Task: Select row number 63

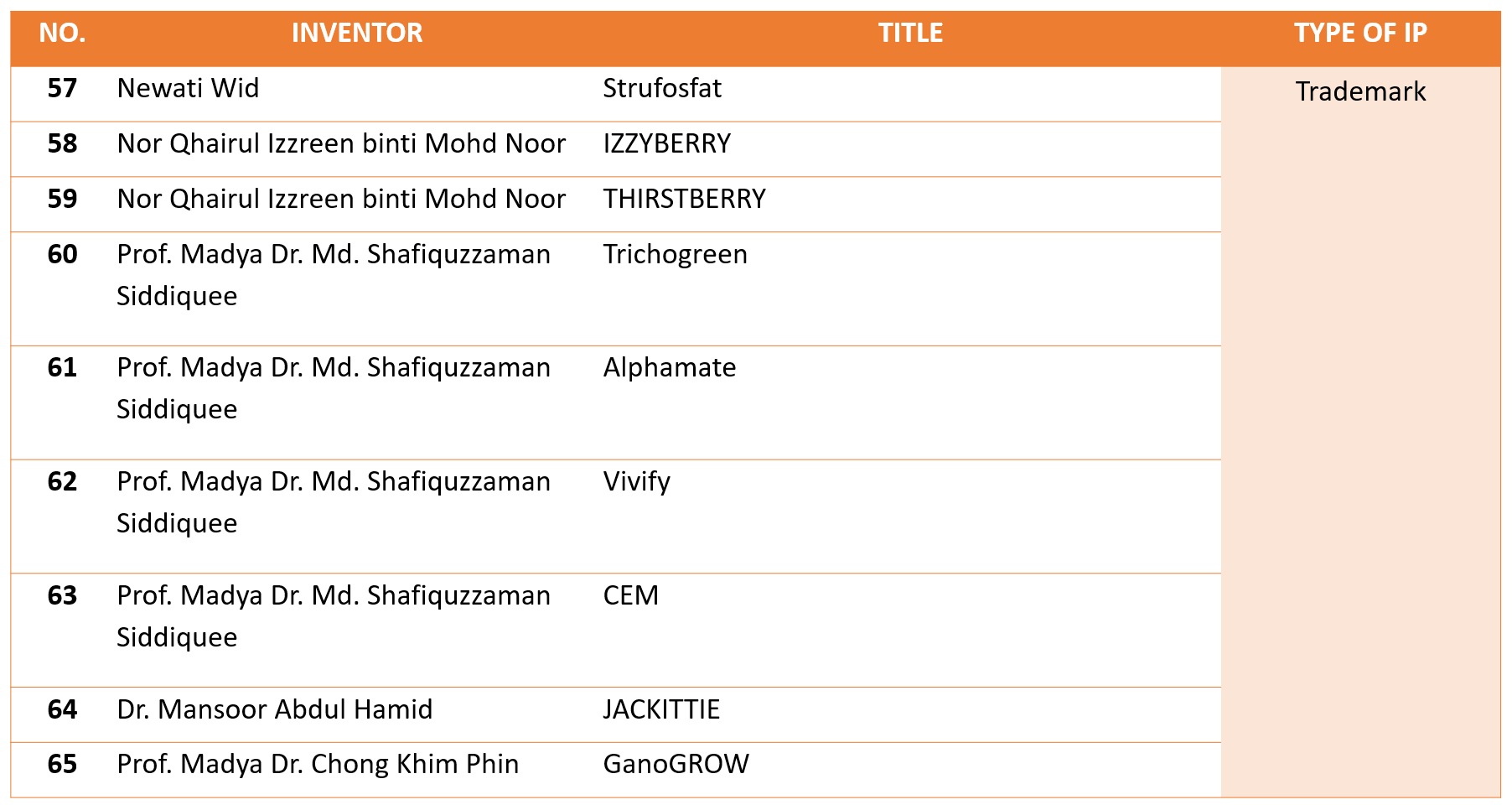Action: (x=62, y=595)
